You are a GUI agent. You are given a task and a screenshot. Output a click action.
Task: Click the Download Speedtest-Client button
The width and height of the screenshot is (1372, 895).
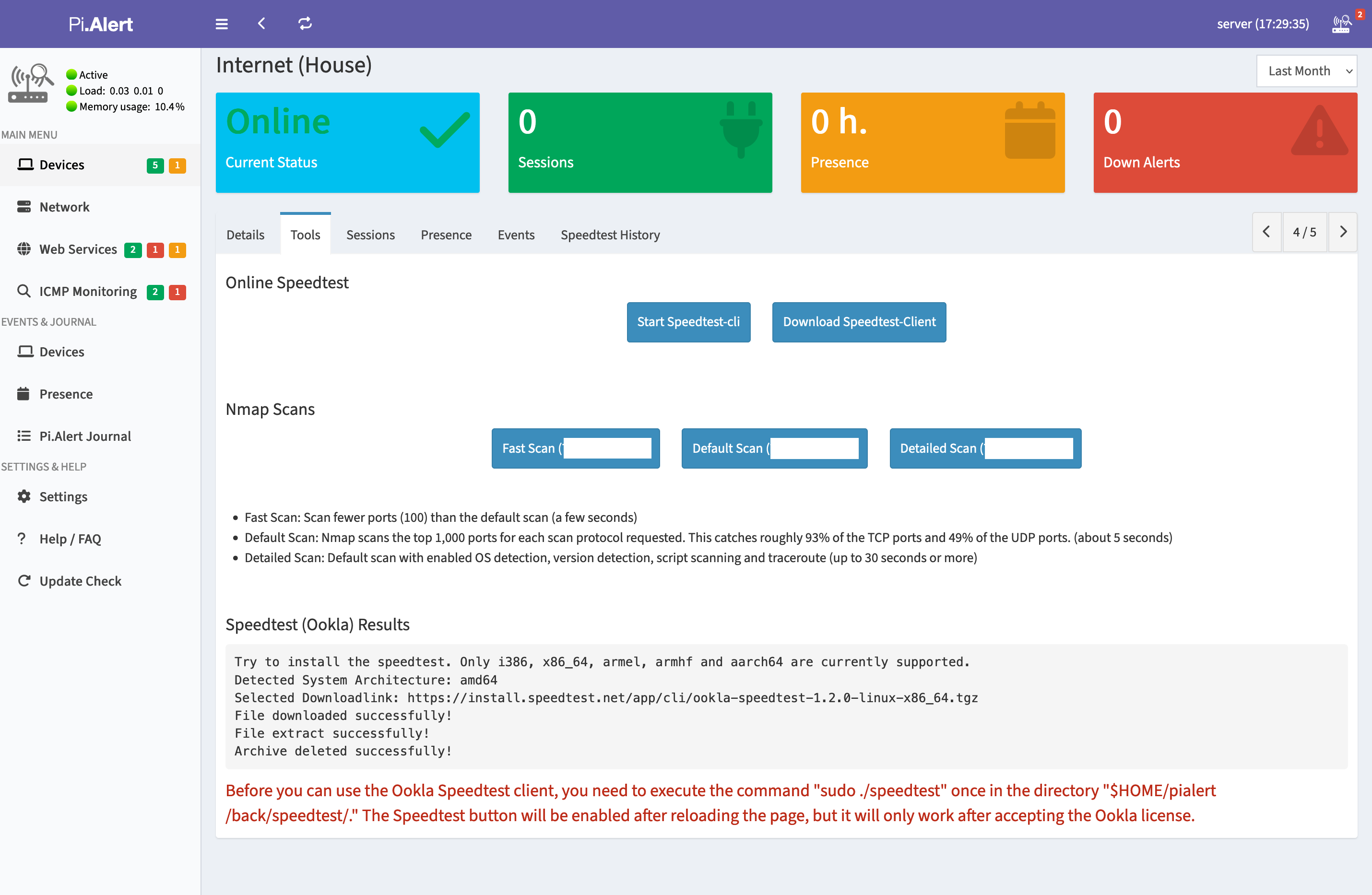pos(858,321)
